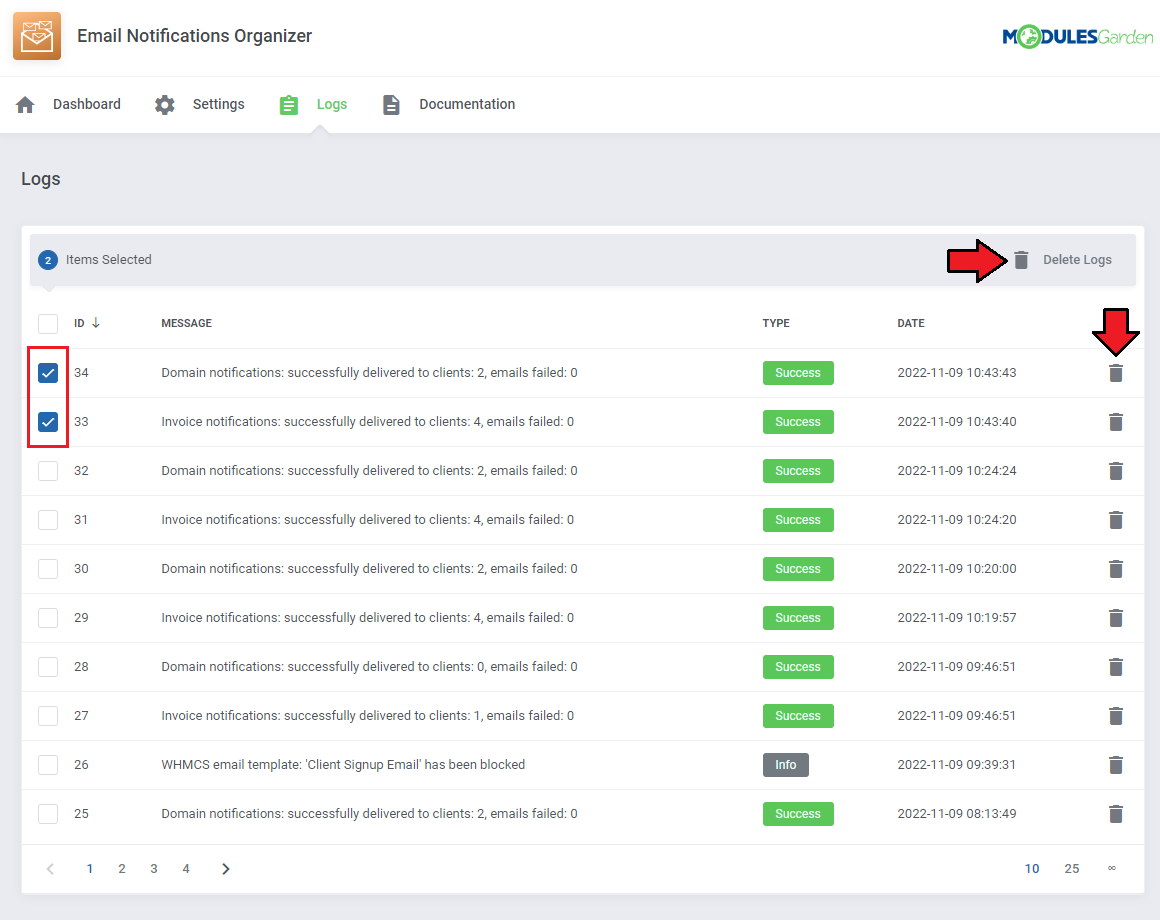The width and height of the screenshot is (1160, 920).
Task: Delete log entry 28 with its trash icon
Action: (x=1116, y=666)
